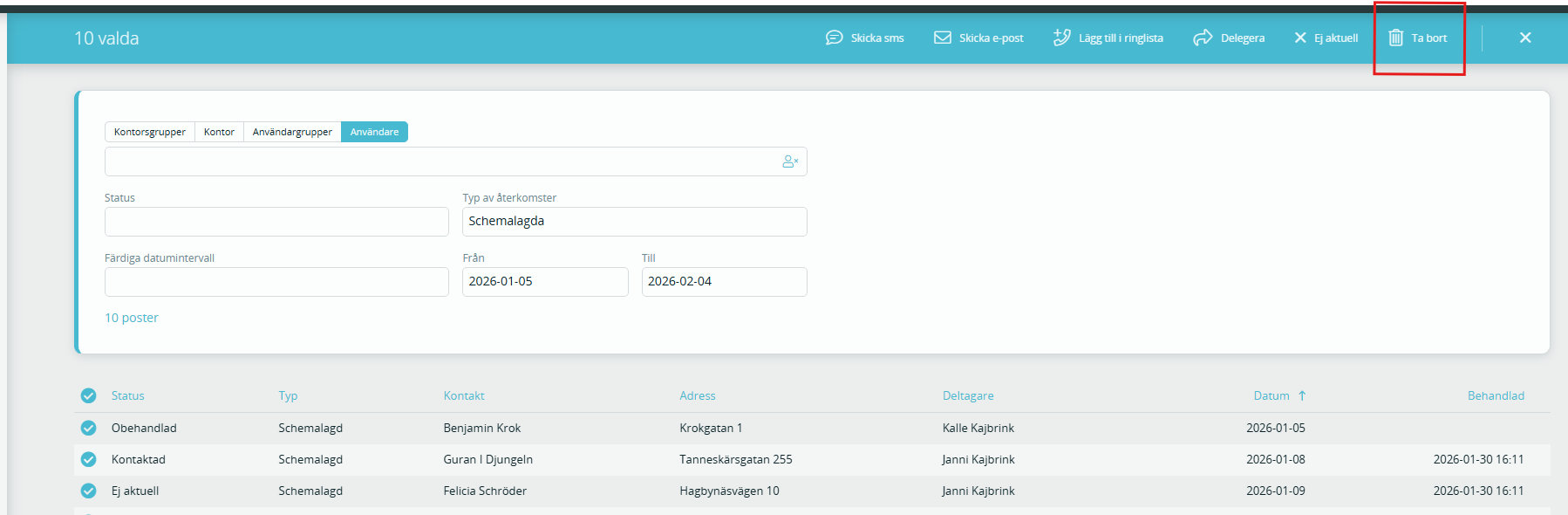Sort by the Deltagare column header
The height and width of the screenshot is (515, 1568).
[968, 395]
